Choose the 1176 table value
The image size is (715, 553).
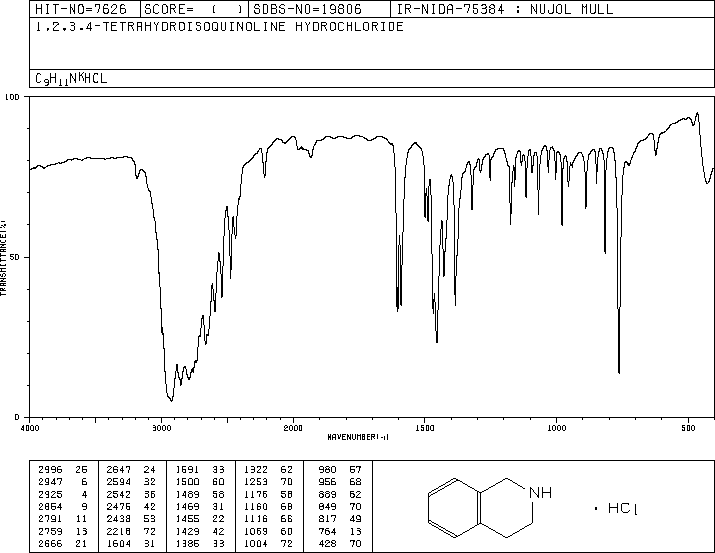point(256,494)
